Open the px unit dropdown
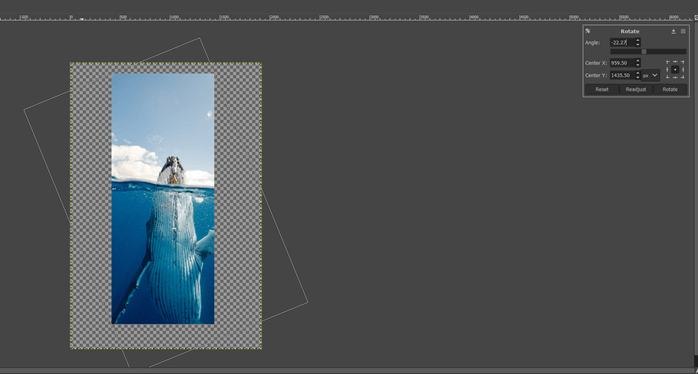Image resolution: width=698 pixels, height=374 pixels. pyautogui.click(x=650, y=75)
